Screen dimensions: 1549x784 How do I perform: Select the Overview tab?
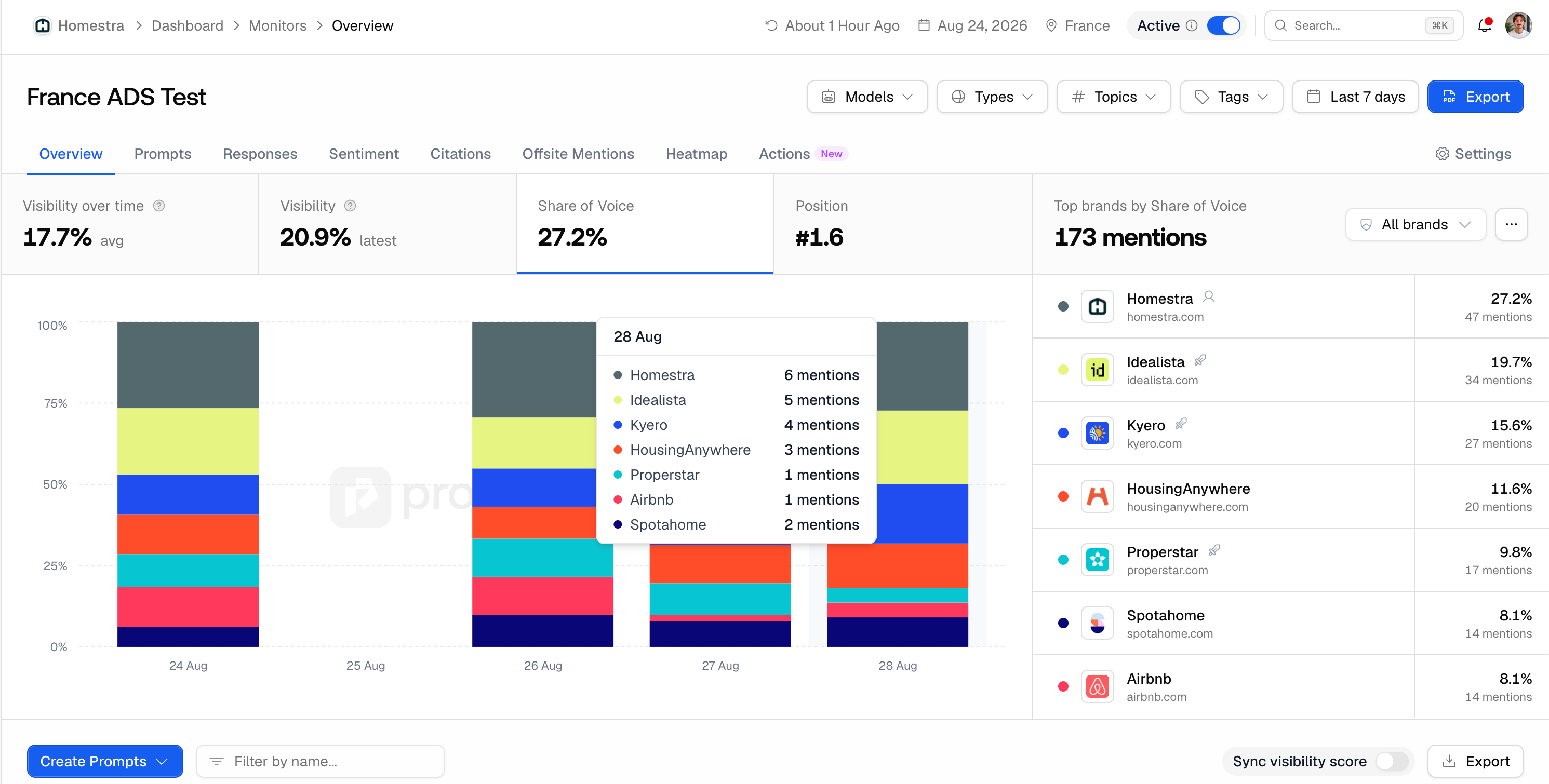coord(71,154)
